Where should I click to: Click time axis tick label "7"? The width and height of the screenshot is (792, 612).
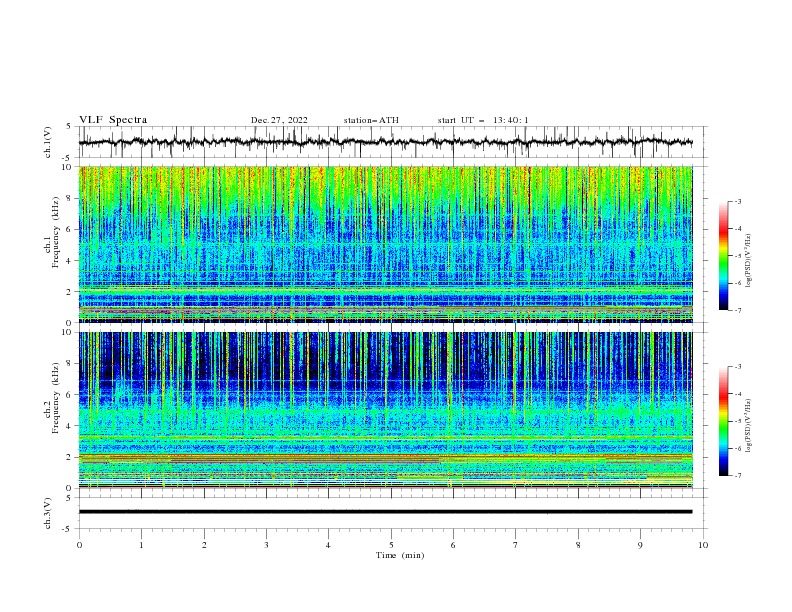(516, 545)
